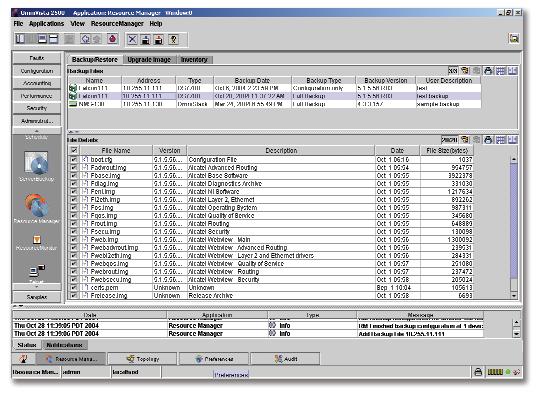This screenshot has width=537, height=395.
Task: Select the Backup/Restore tab
Action: click(x=95, y=60)
